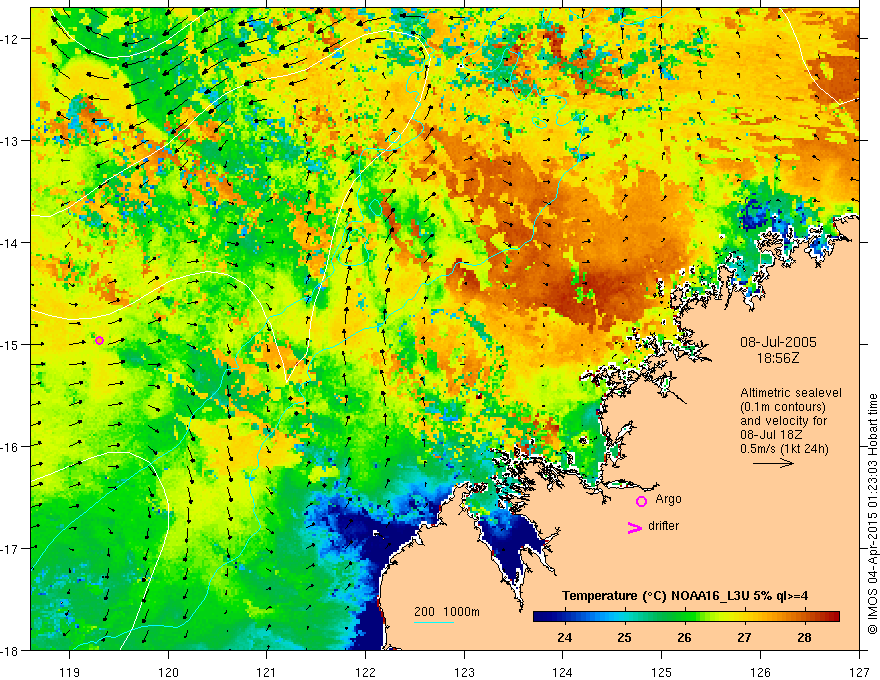Click the '0.5m/s (1kt 24h)' text

(x=784, y=449)
